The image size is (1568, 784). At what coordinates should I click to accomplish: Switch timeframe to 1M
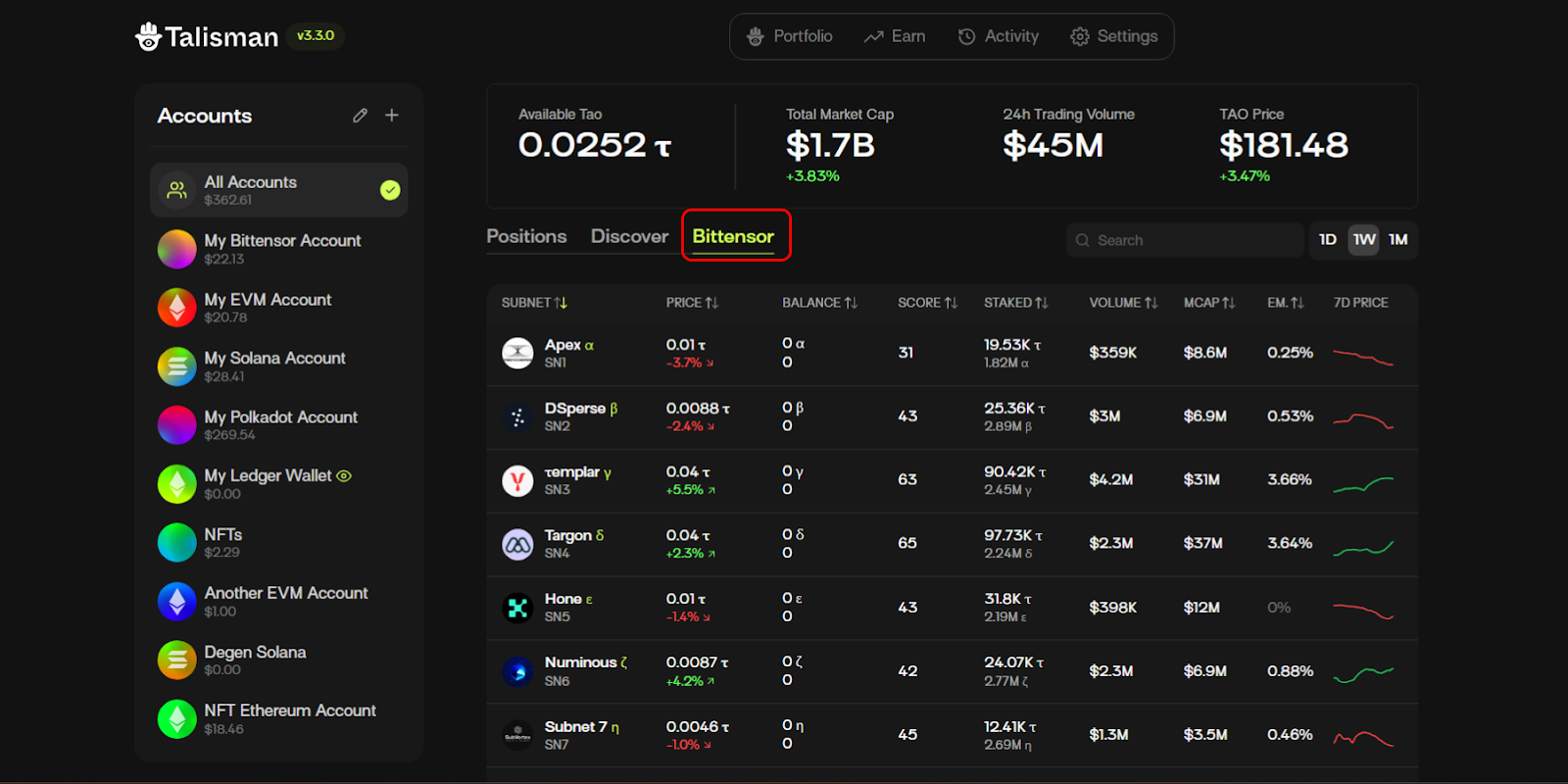tap(1398, 240)
